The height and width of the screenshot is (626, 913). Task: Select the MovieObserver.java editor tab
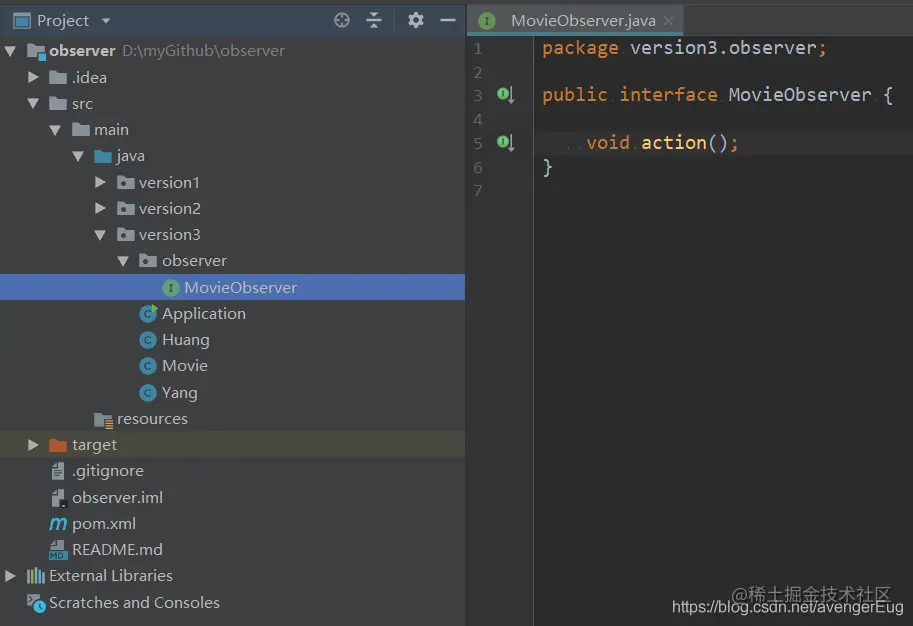(575, 20)
